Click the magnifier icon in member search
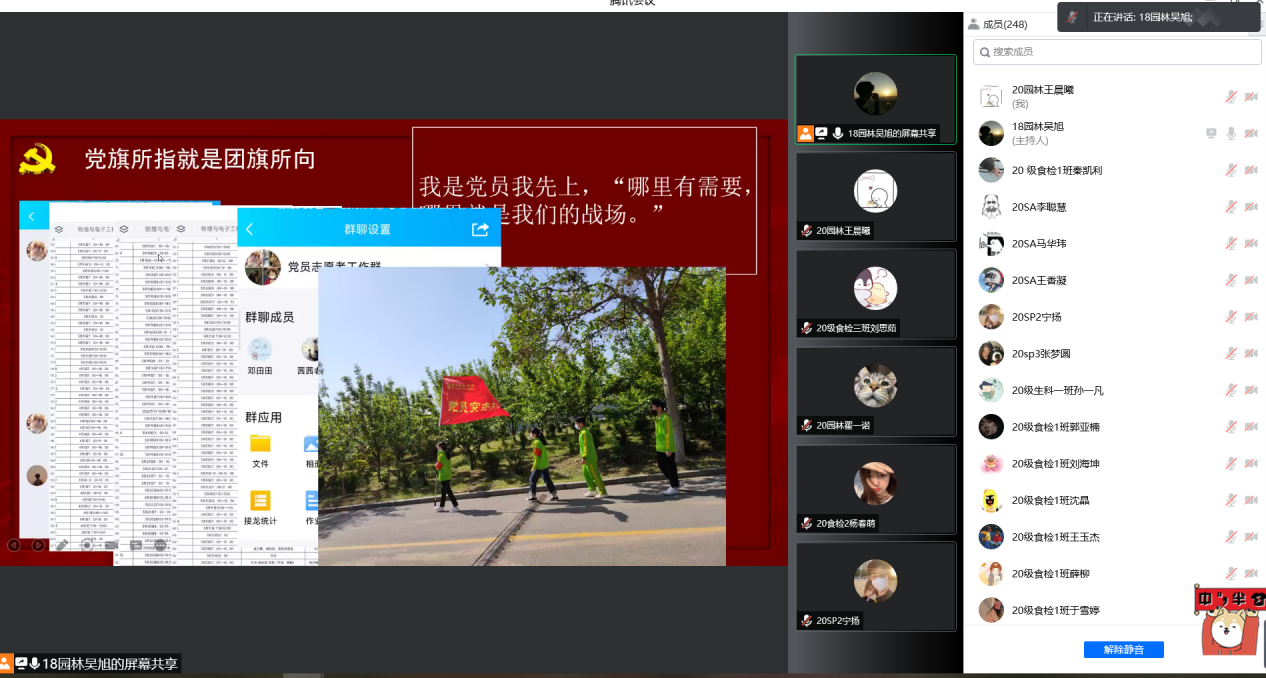 pos(984,51)
